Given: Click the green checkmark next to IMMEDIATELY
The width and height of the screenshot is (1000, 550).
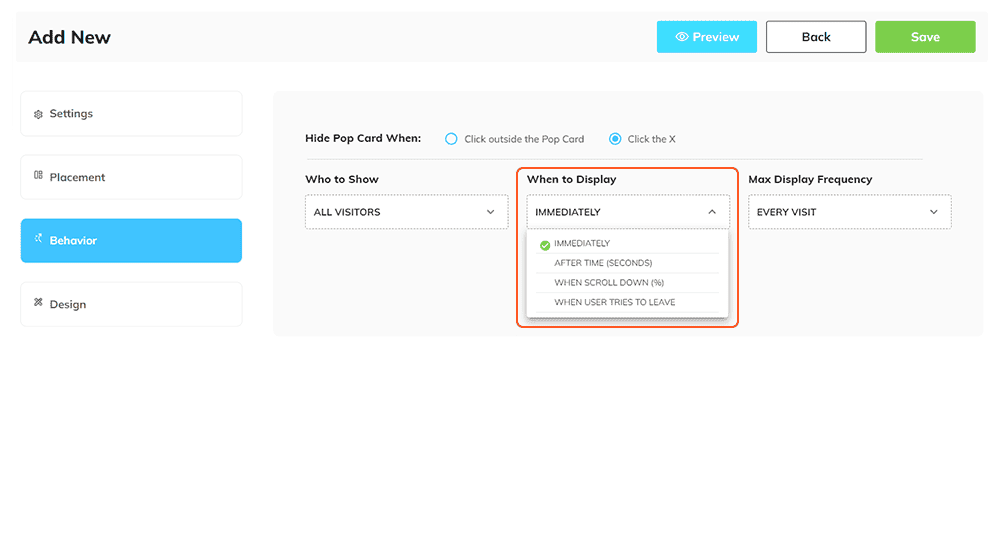Looking at the screenshot, I should point(545,245).
